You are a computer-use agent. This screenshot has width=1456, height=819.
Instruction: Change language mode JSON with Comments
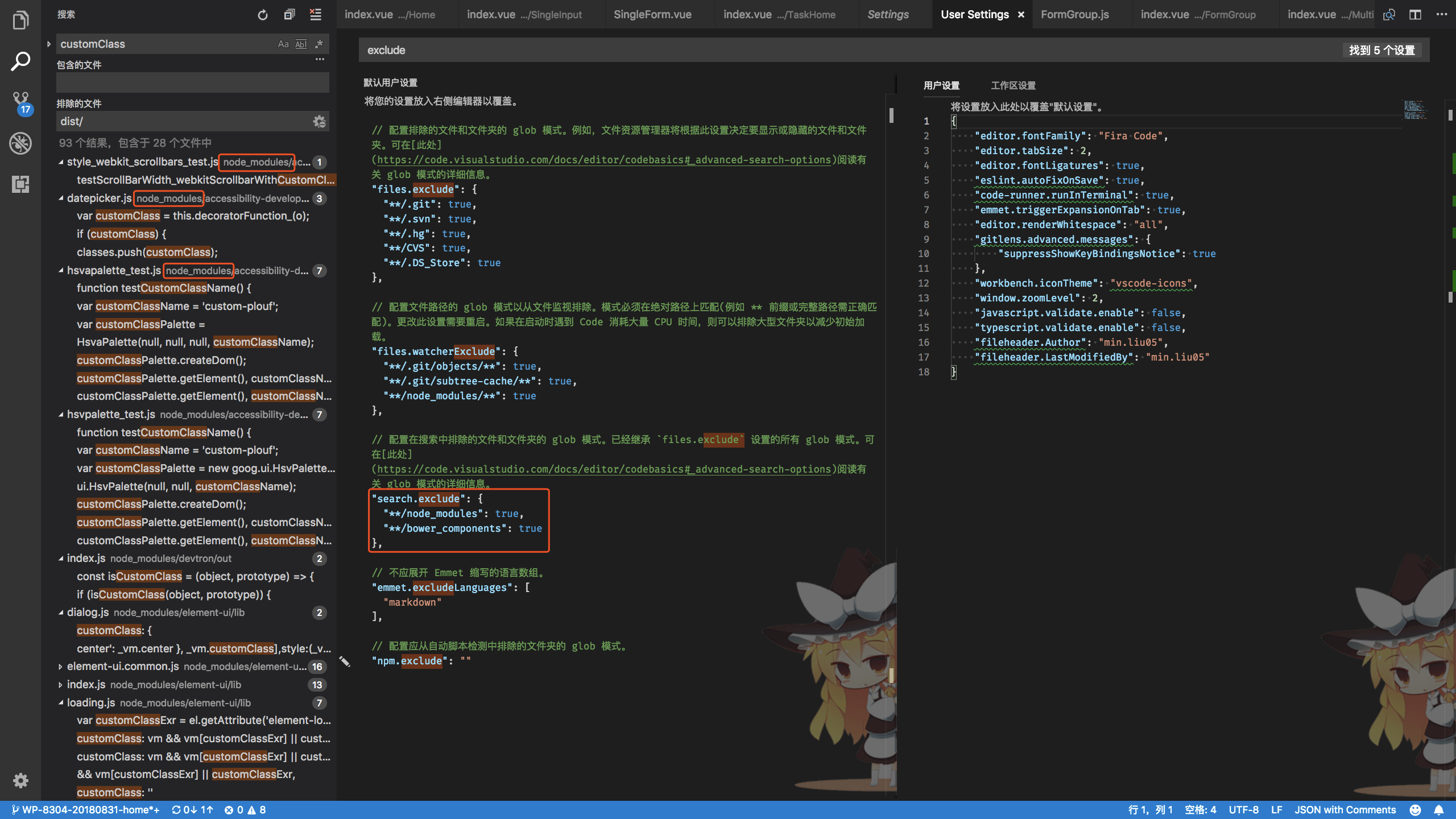[x=1345, y=810]
